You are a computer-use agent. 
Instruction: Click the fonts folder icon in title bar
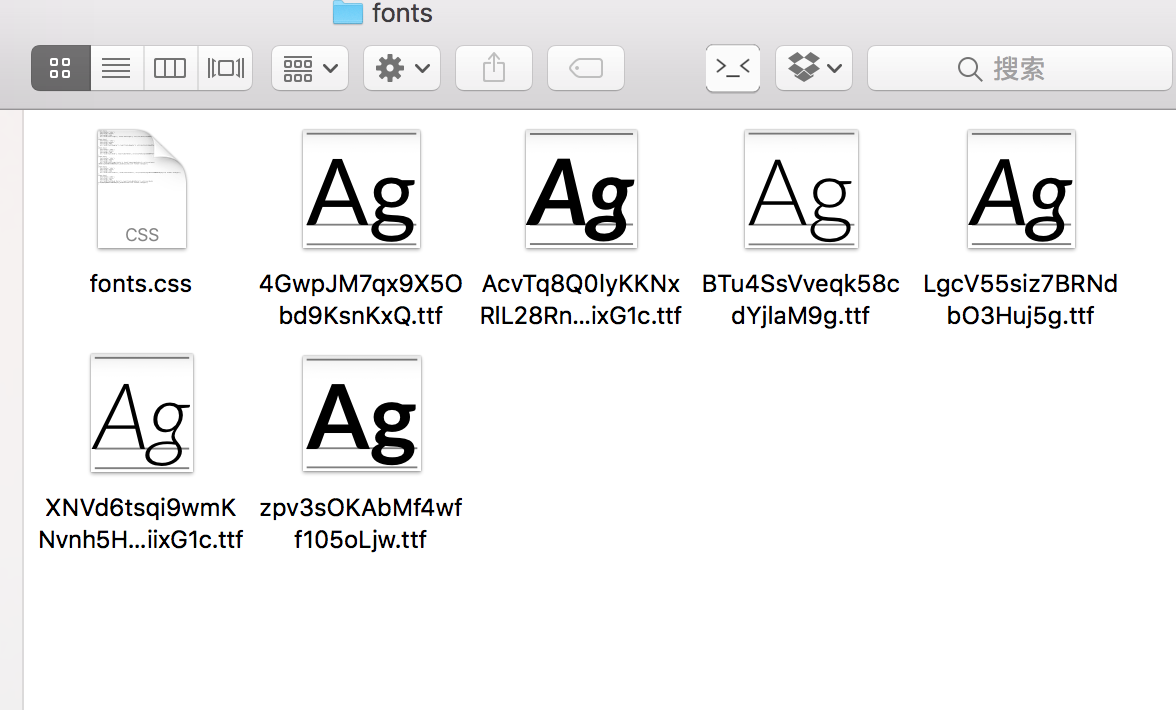[x=347, y=12]
